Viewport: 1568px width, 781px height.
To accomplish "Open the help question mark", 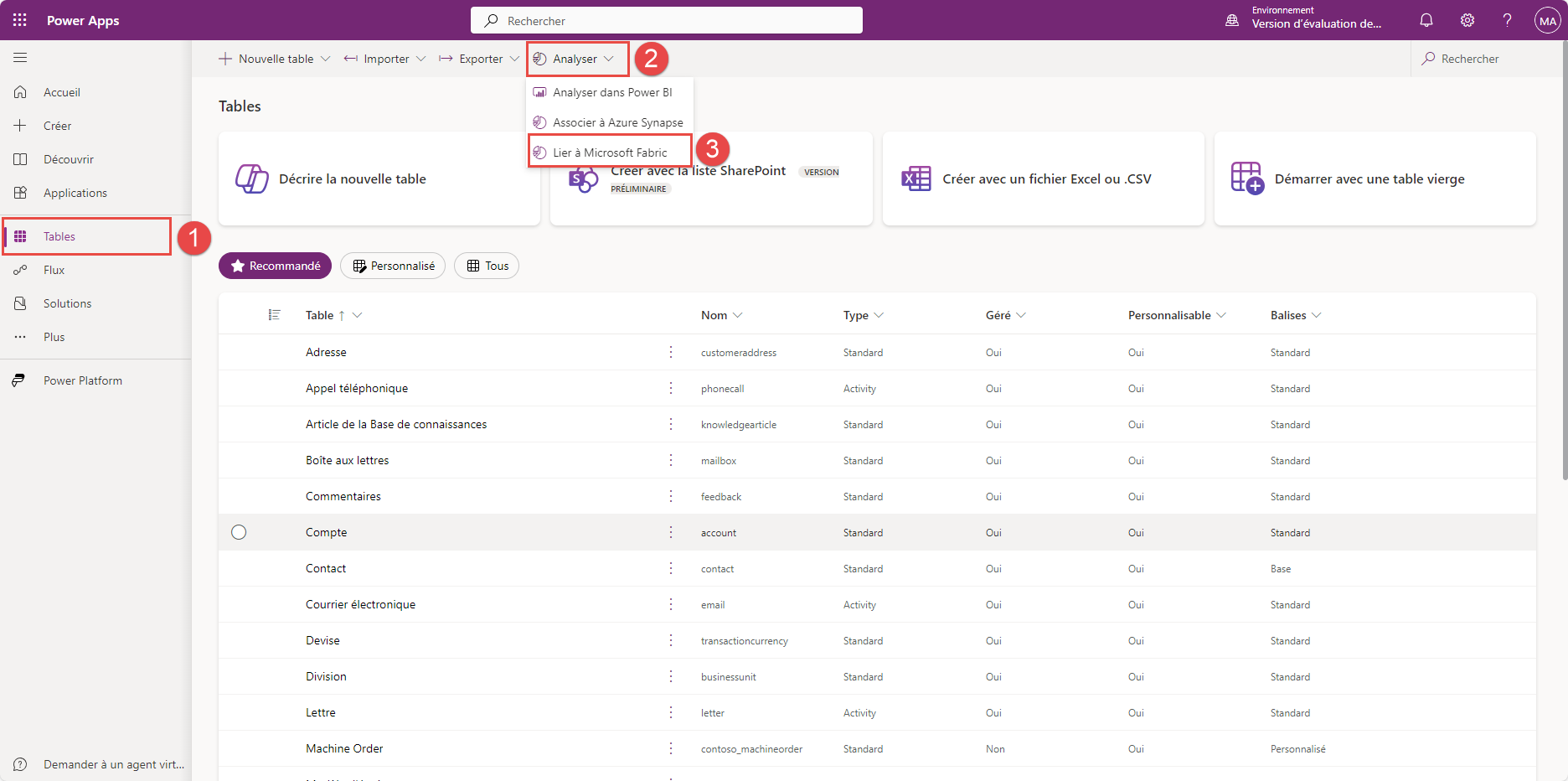I will coord(1507,20).
